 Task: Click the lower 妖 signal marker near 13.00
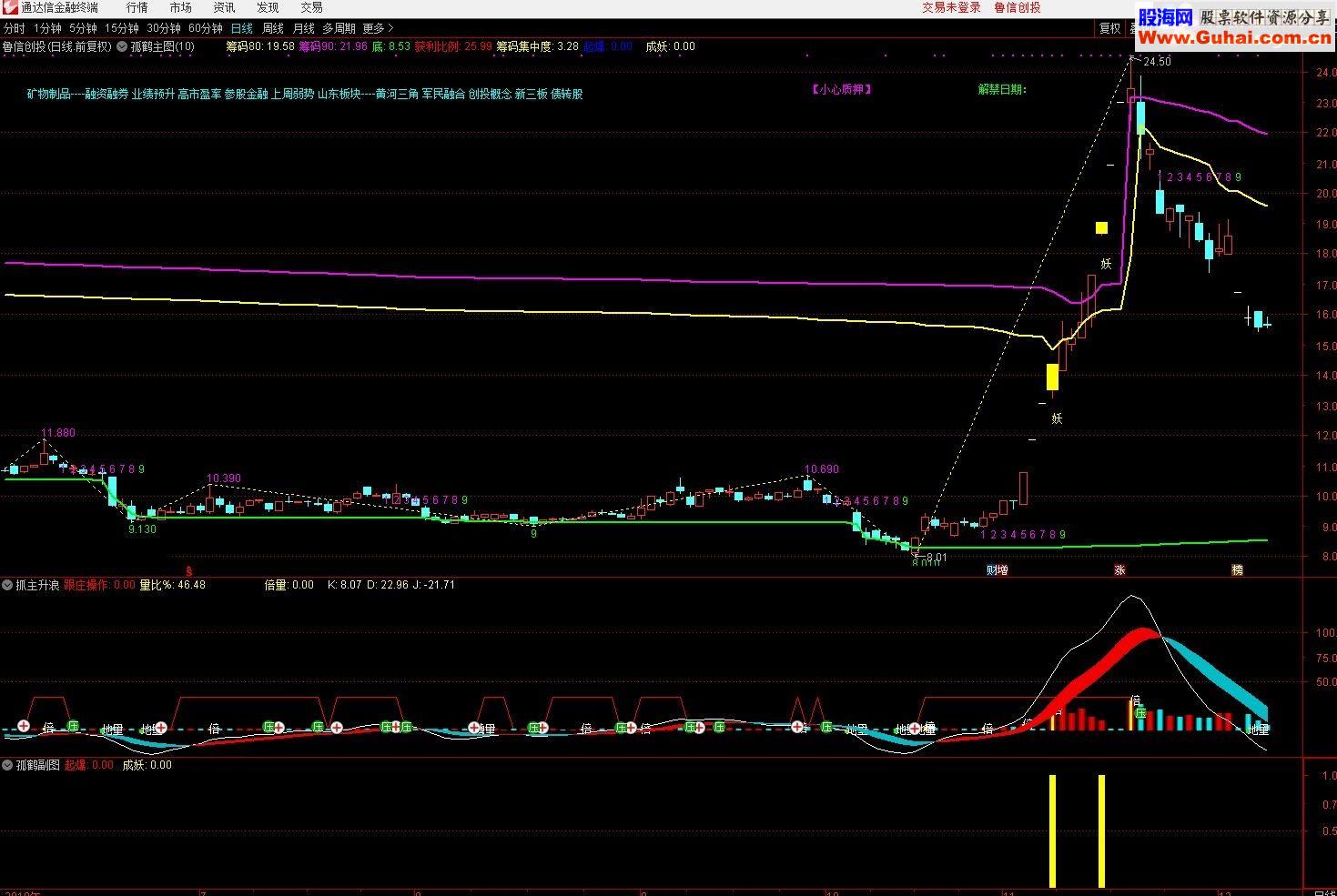click(1057, 418)
